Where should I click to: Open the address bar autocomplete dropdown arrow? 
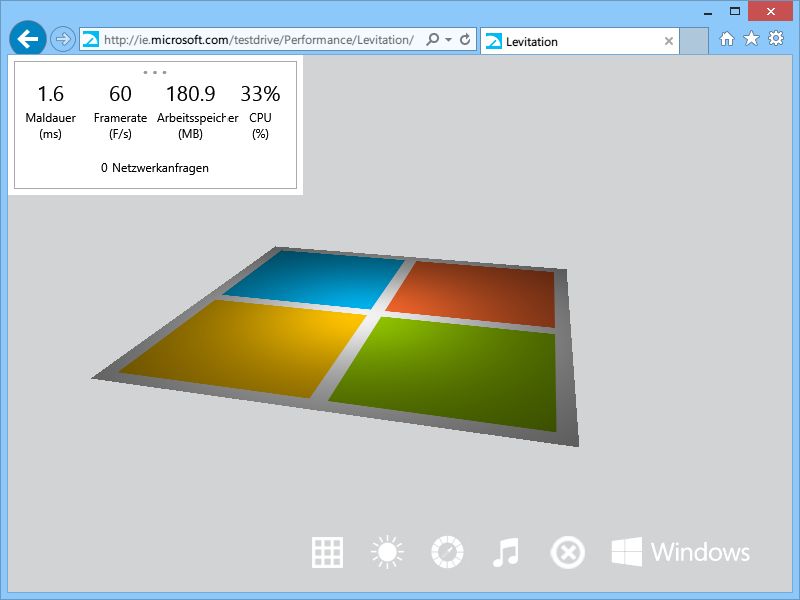[x=448, y=39]
